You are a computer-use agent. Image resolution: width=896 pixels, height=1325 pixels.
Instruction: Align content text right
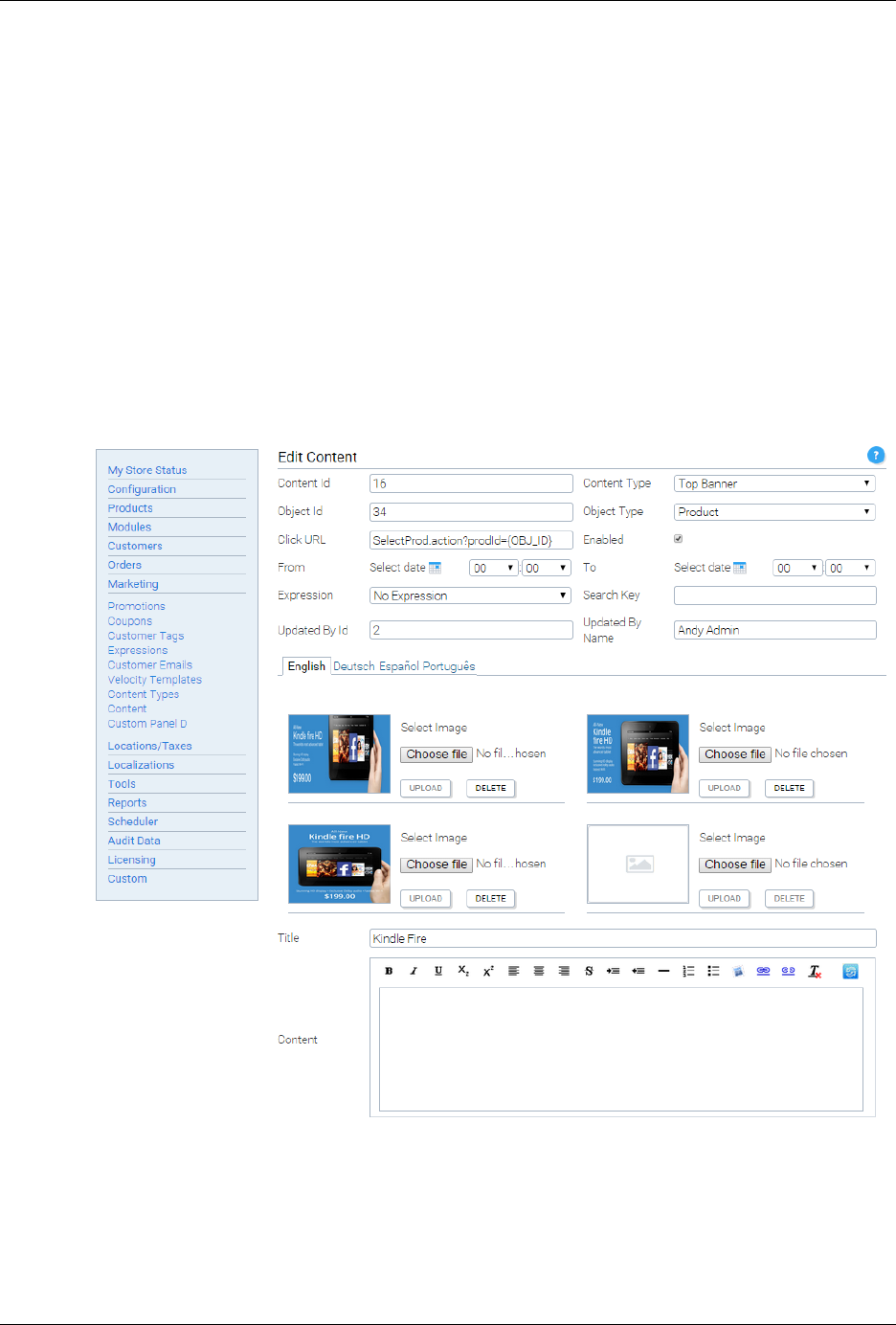pos(564,971)
